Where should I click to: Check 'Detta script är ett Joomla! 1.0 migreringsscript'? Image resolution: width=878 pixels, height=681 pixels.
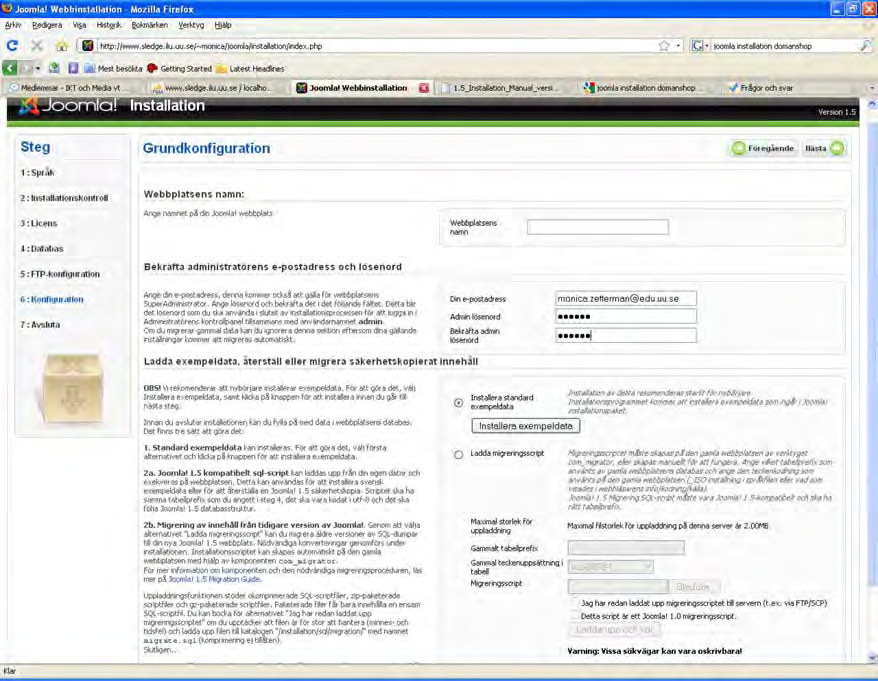coord(575,615)
